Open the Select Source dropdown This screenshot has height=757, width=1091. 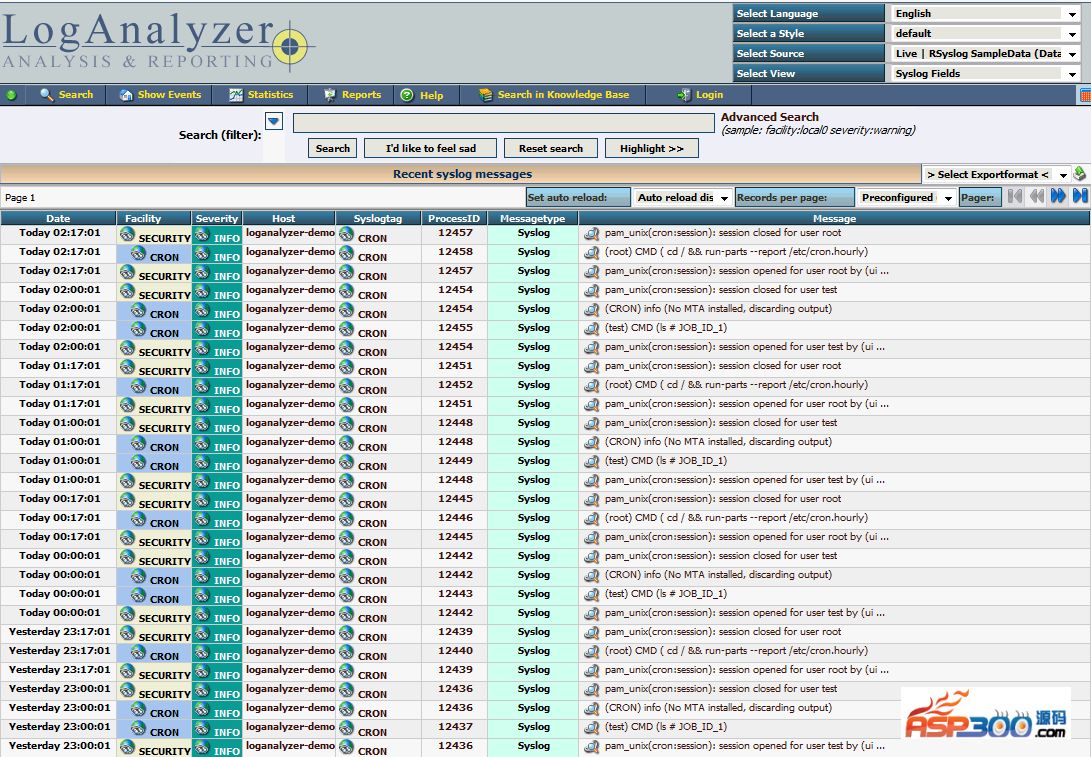[x=985, y=53]
